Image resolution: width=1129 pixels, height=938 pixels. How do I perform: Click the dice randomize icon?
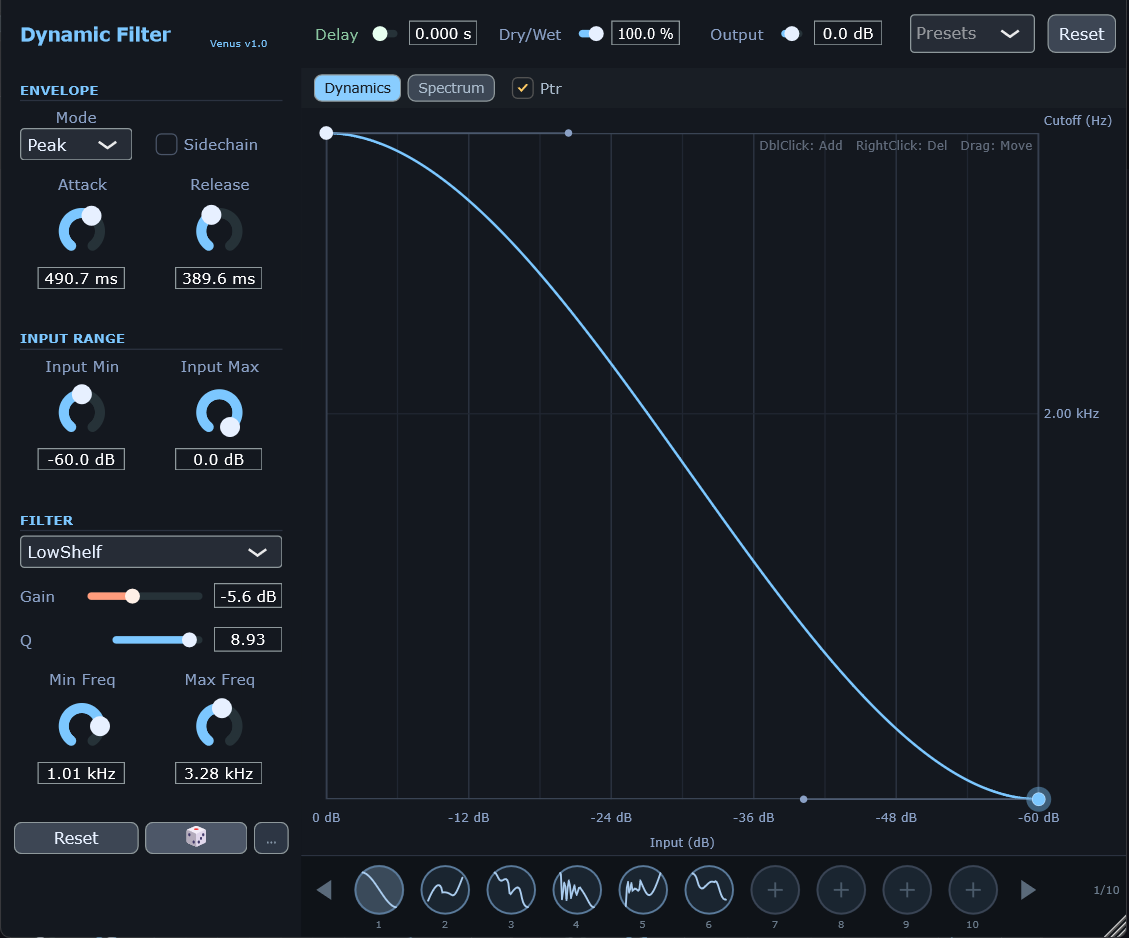click(195, 838)
